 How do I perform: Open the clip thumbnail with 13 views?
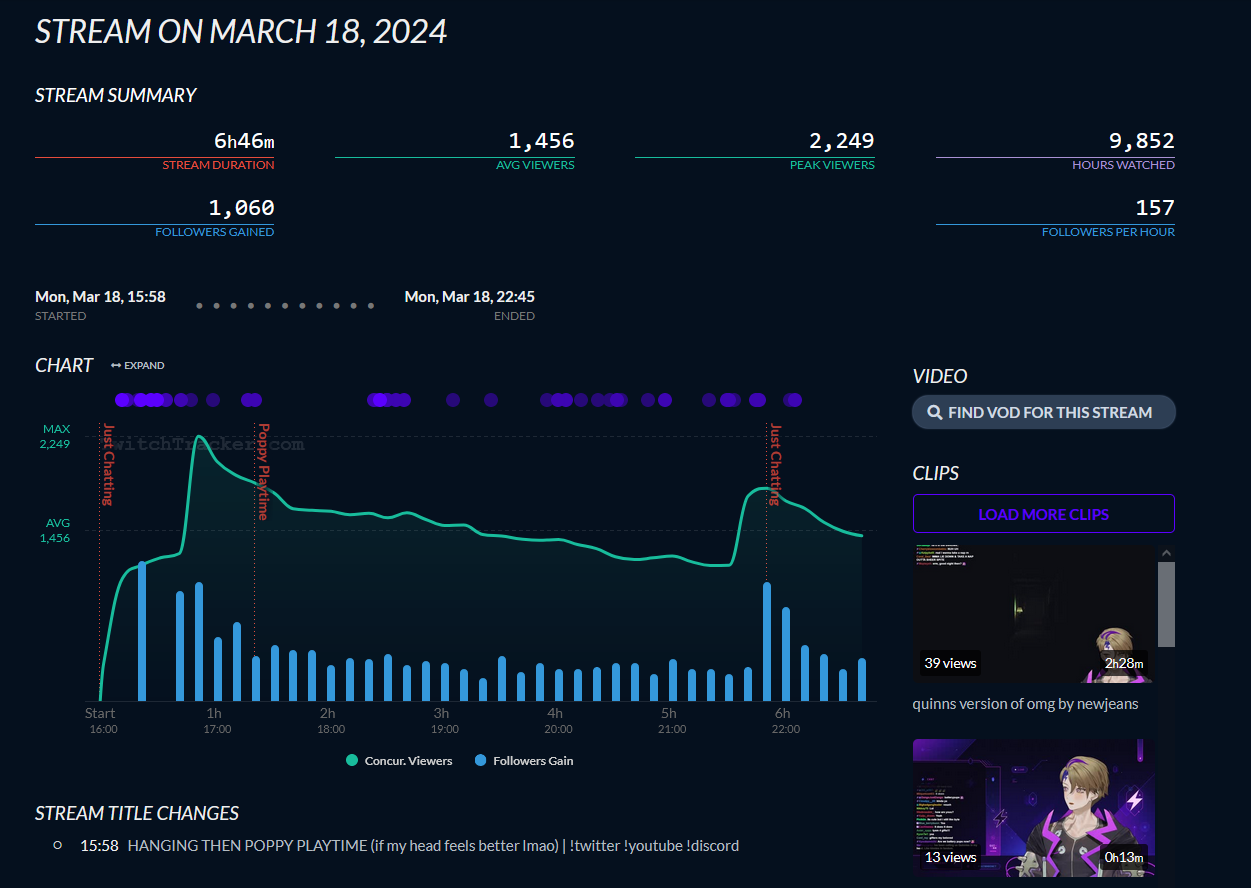(x=1034, y=808)
